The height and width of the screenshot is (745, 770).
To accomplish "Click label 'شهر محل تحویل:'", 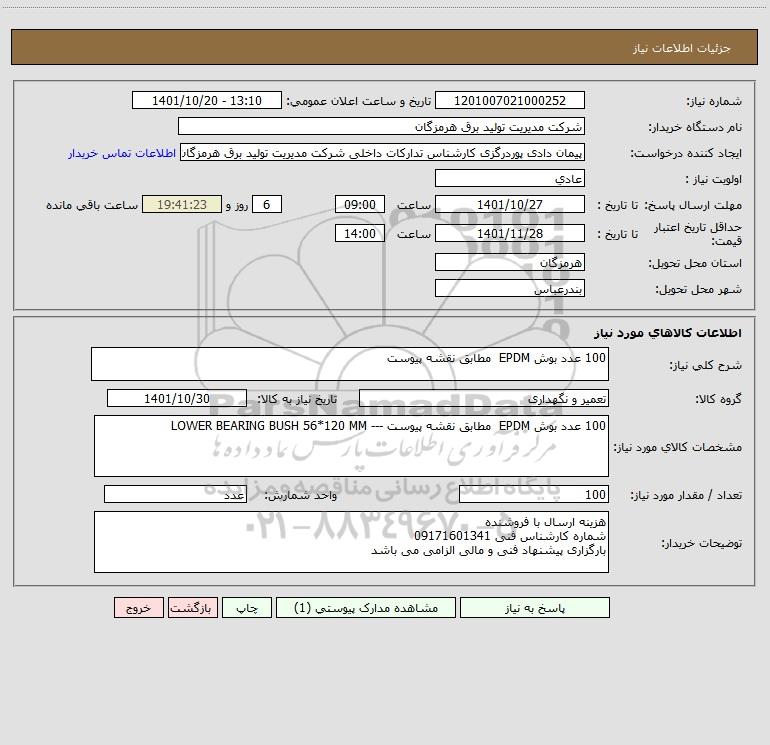I will (x=698, y=289).
